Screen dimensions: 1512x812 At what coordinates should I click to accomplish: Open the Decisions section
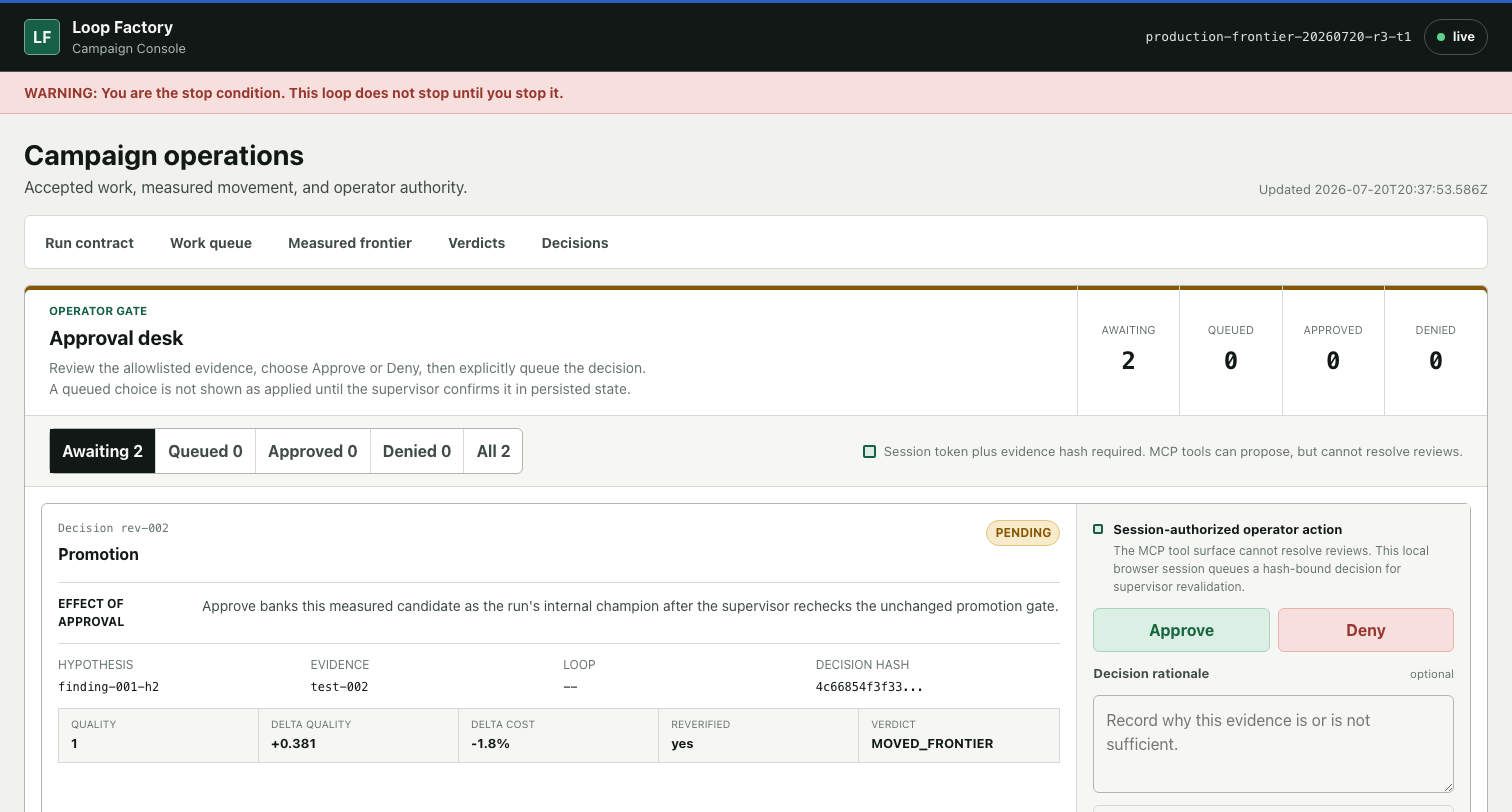click(x=575, y=243)
